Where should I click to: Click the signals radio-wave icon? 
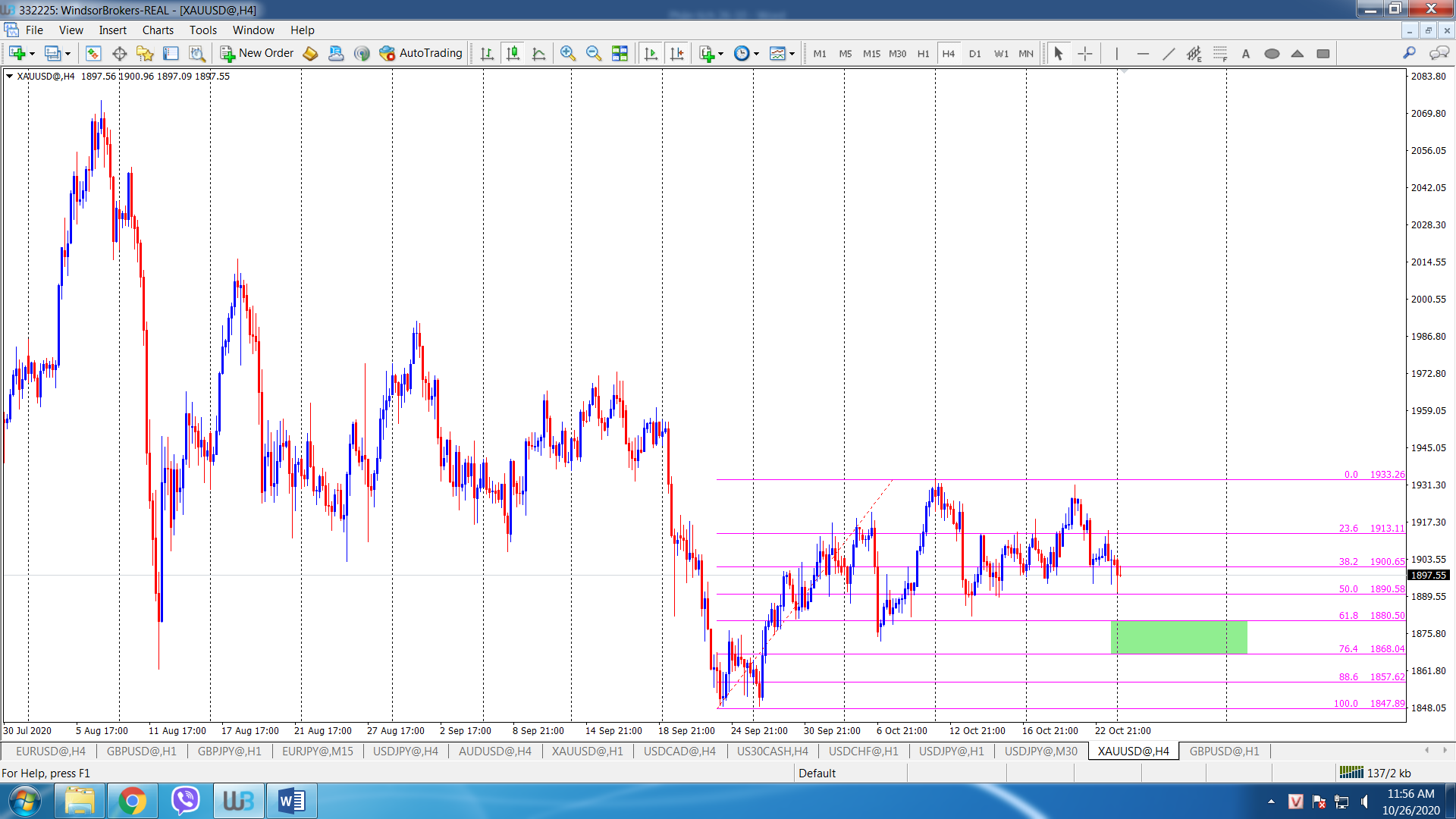[x=362, y=53]
